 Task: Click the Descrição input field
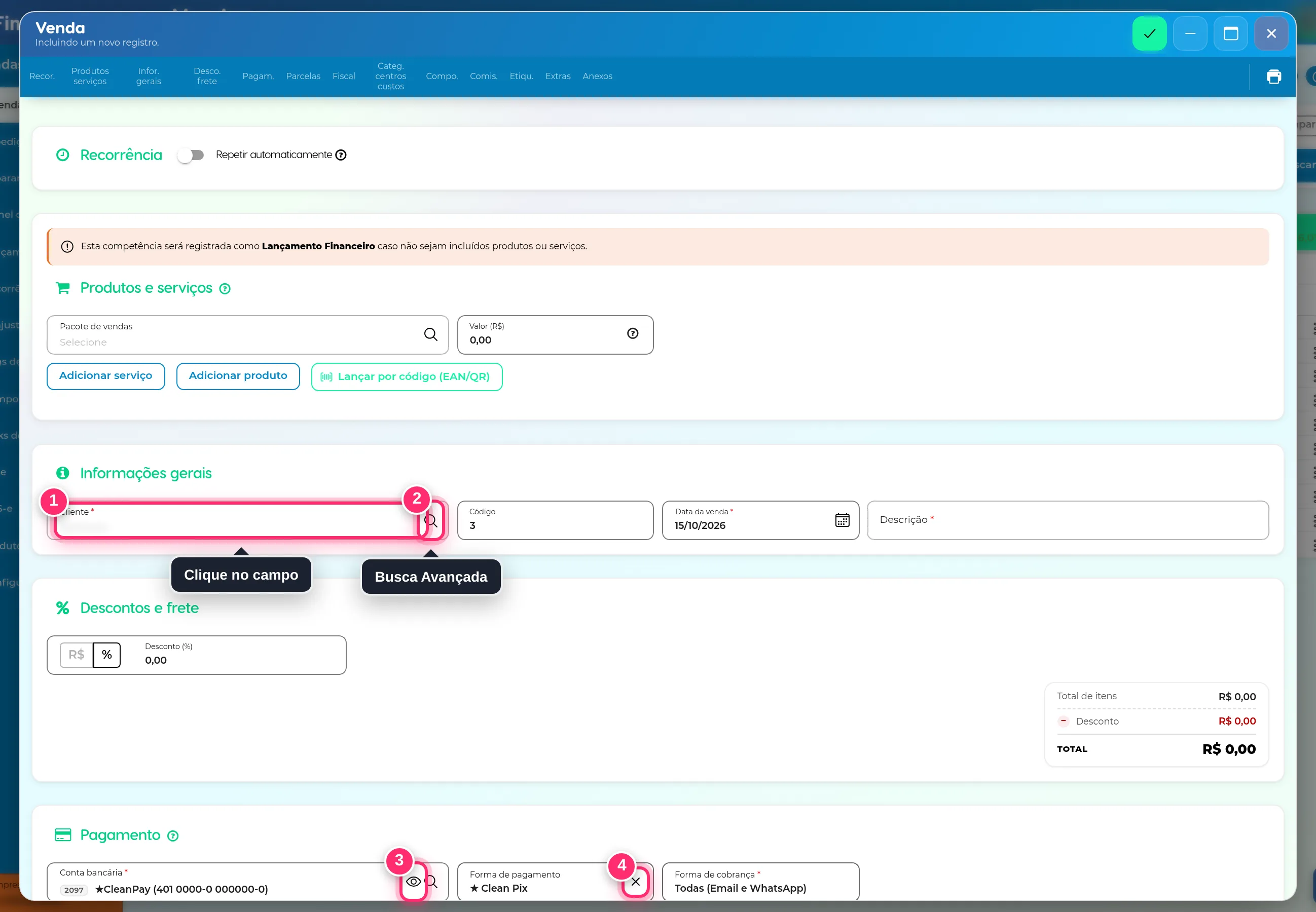point(1067,520)
